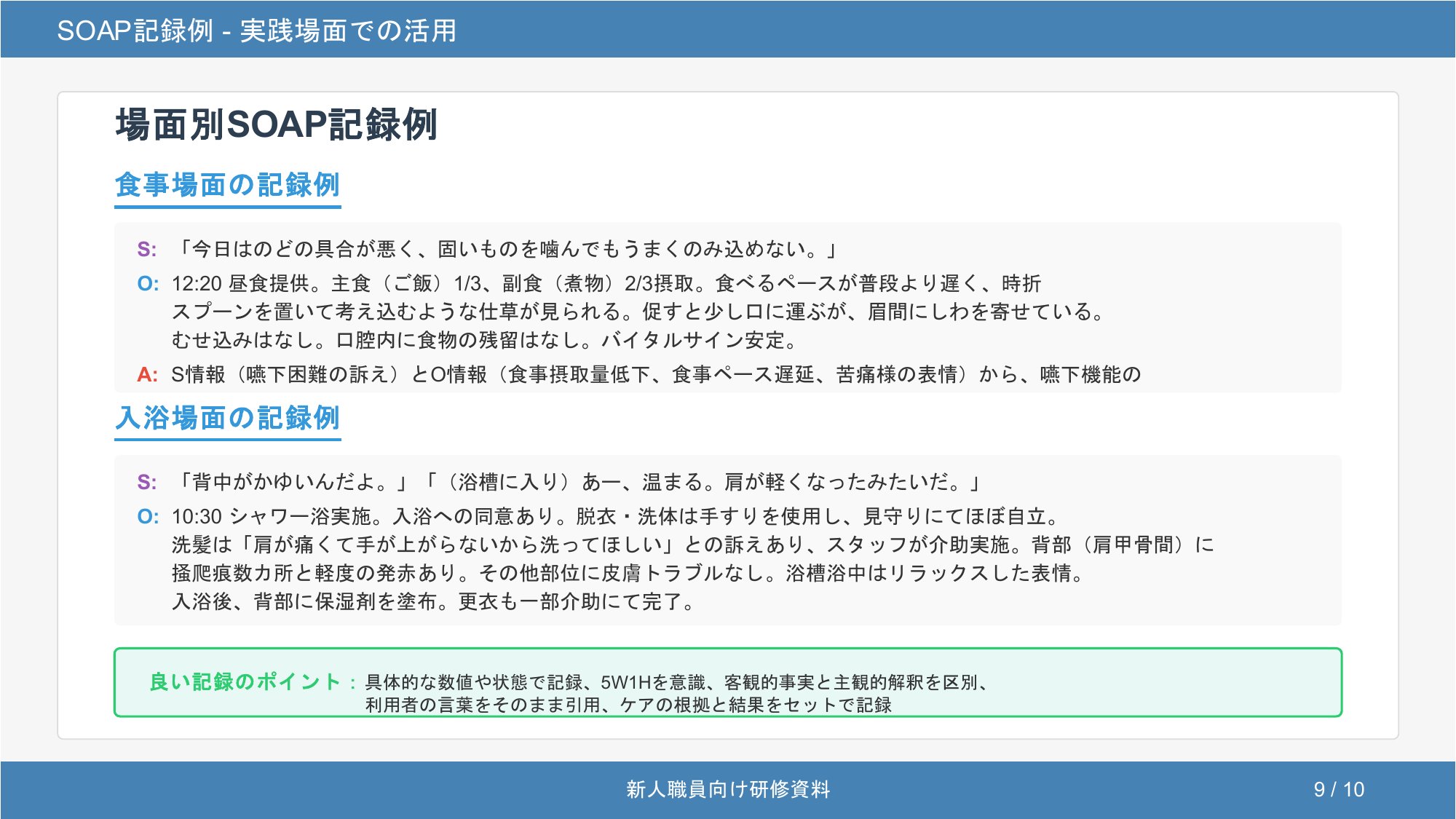Select the quote '今日はのどの具合が悪く' line
The image size is (1456, 819).
click(507, 250)
